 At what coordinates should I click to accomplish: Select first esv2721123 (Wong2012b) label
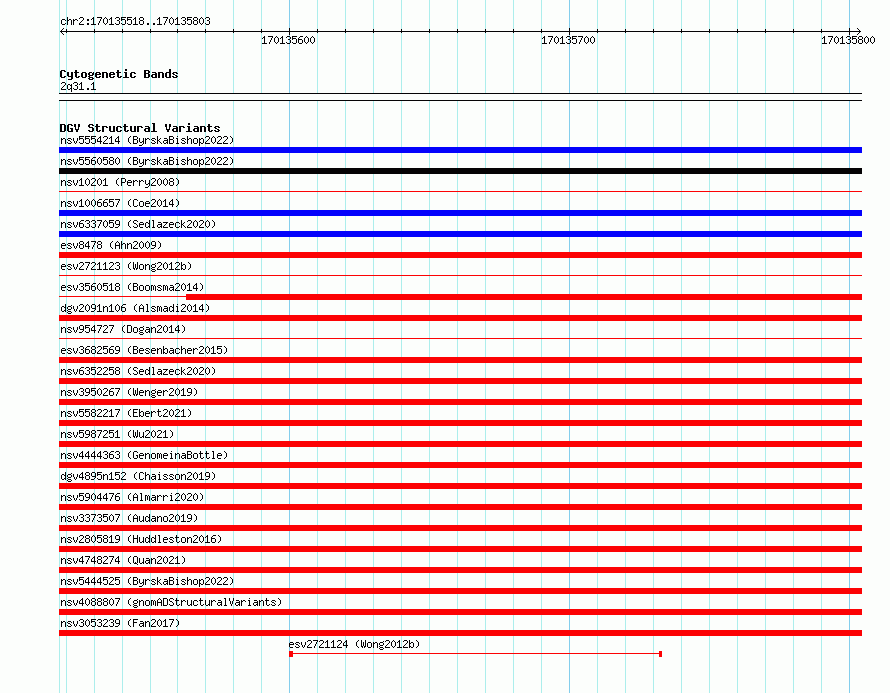pyautogui.click(x=126, y=266)
